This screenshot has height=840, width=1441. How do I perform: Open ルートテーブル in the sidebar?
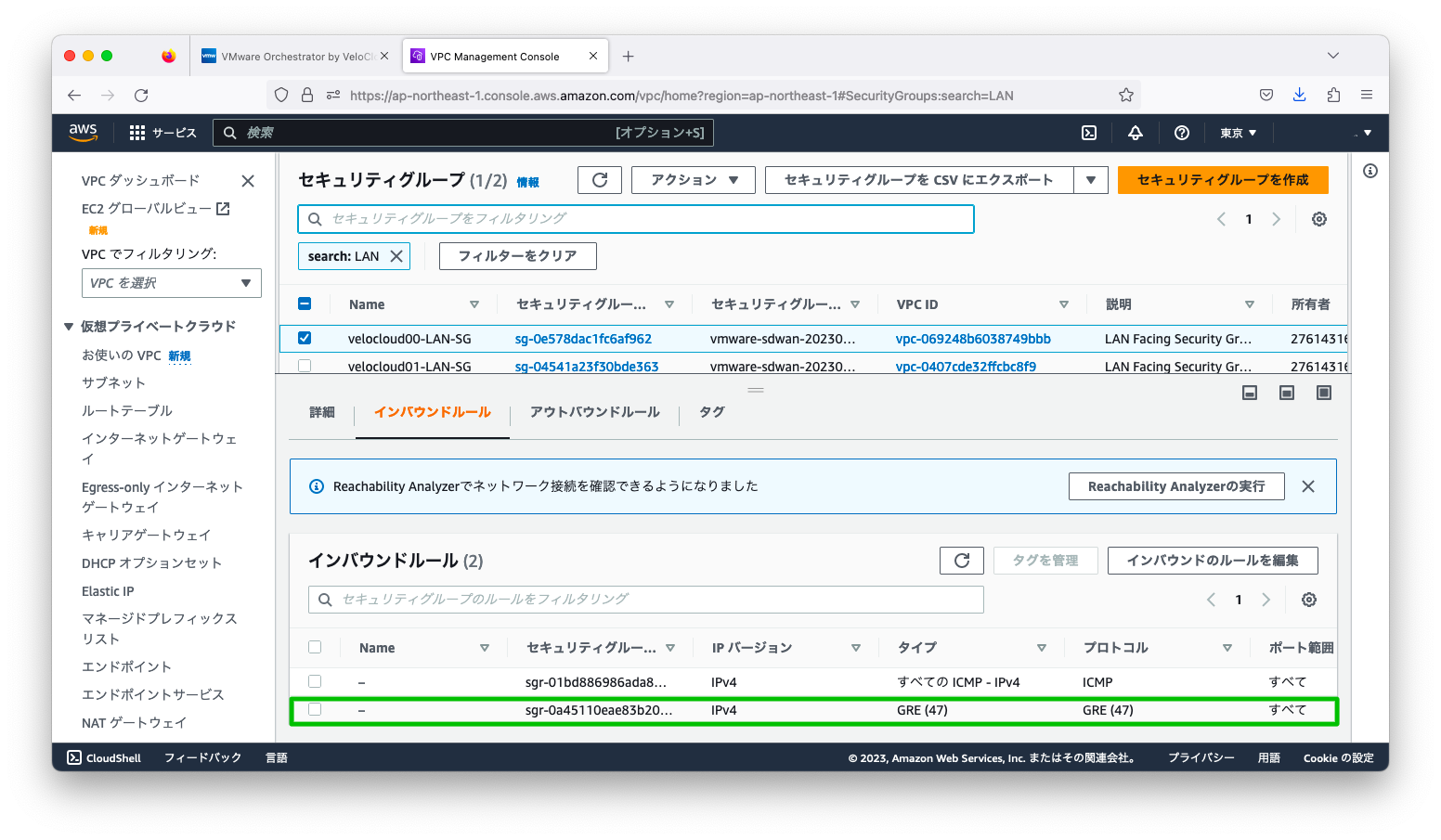127,410
